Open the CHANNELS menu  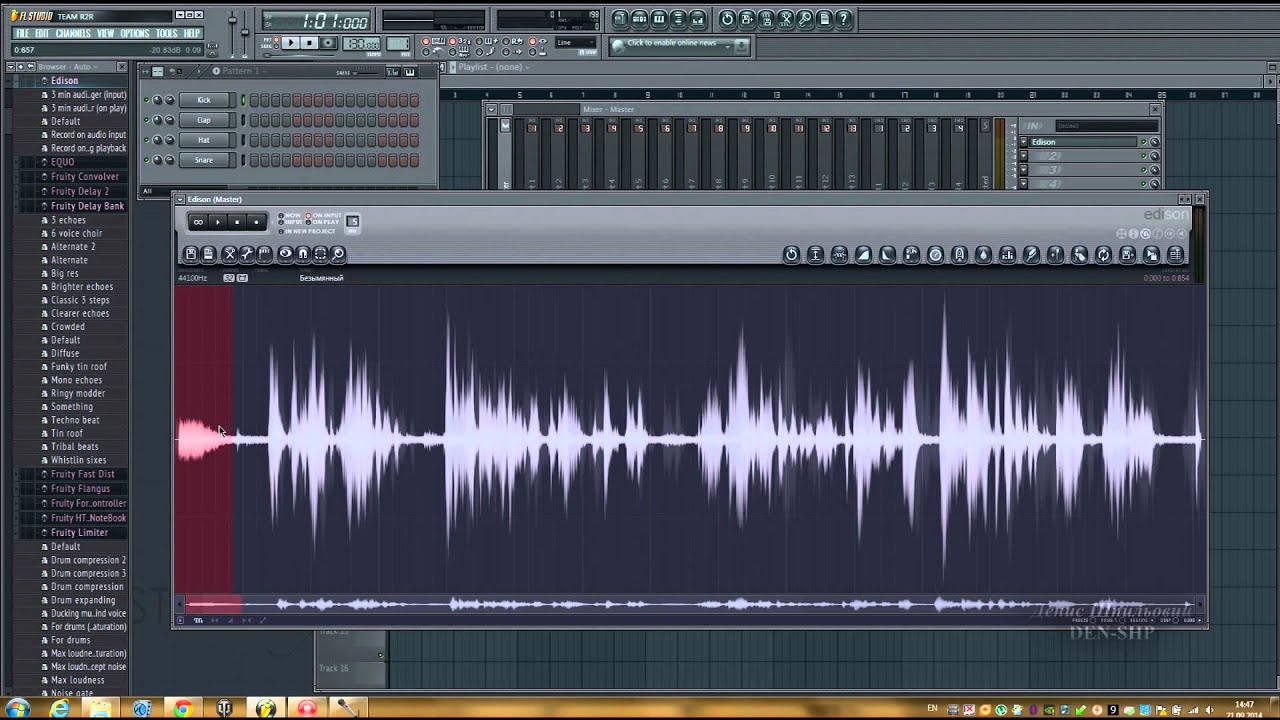[73, 33]
